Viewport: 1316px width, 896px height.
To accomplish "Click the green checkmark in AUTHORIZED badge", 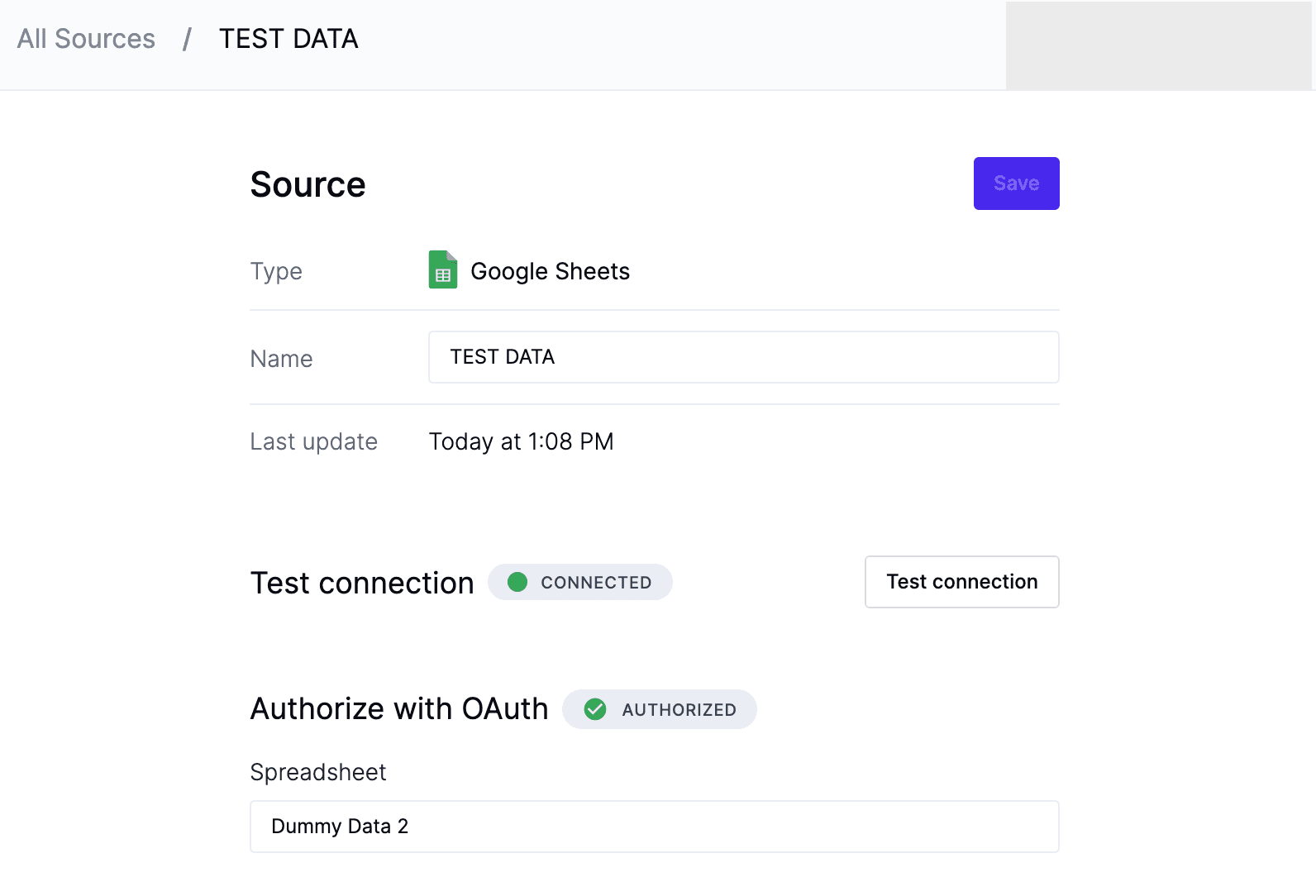I will 595,709.
